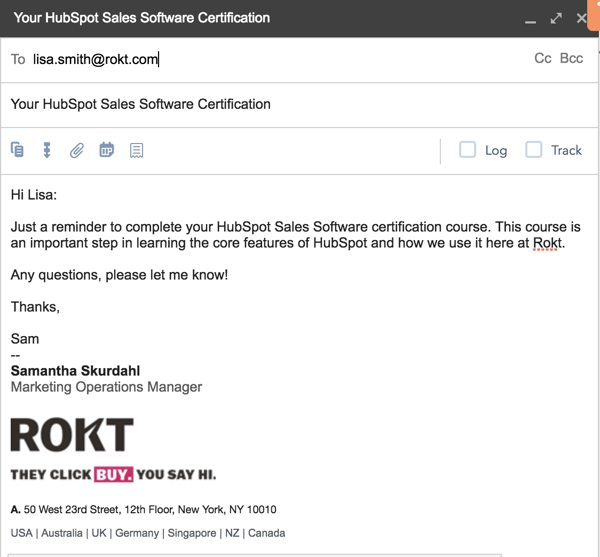
Task: Add Cc recipients
Action: [x=543, y=59]
